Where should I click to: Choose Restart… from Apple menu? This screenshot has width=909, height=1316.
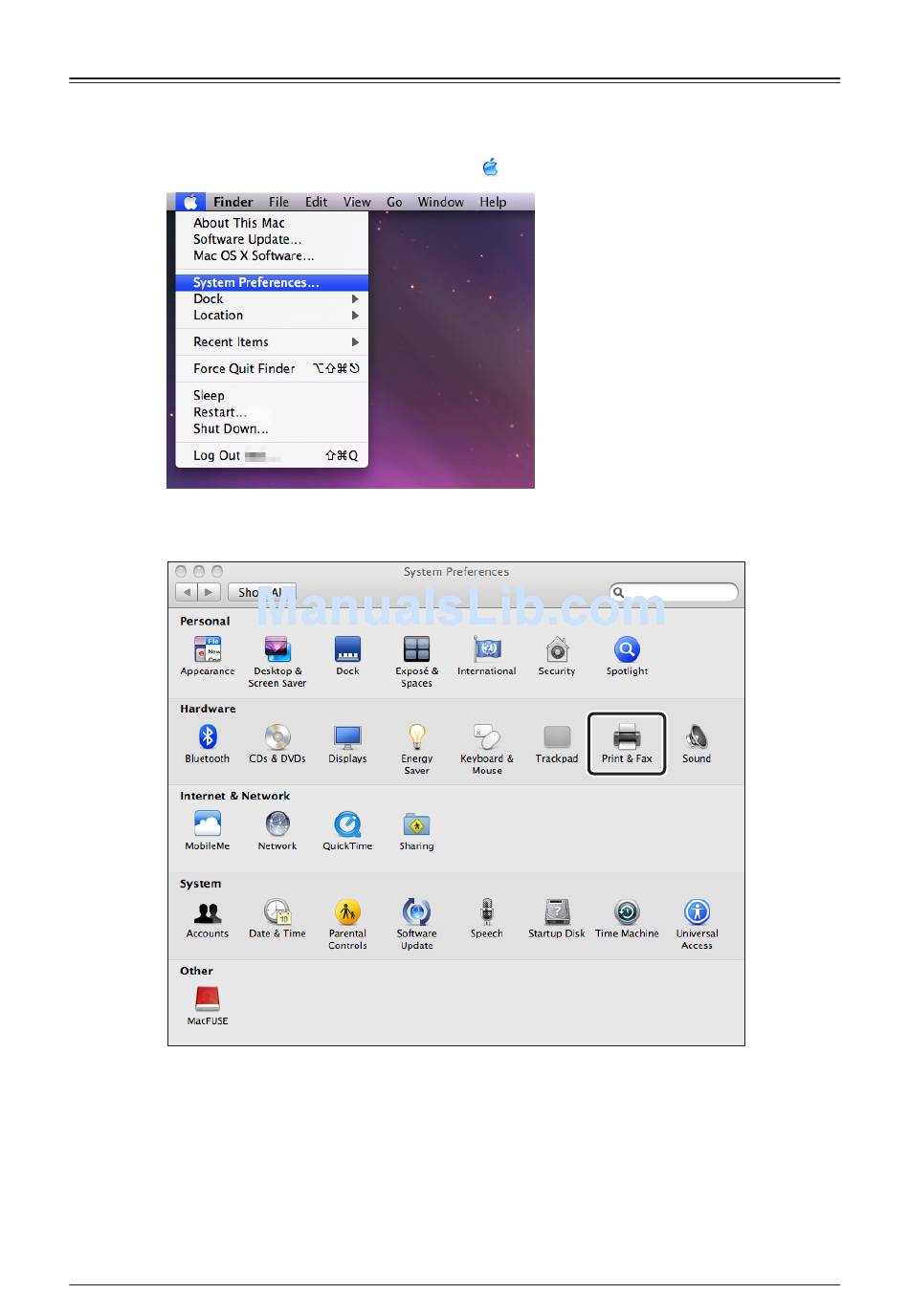tap(272, 412)
